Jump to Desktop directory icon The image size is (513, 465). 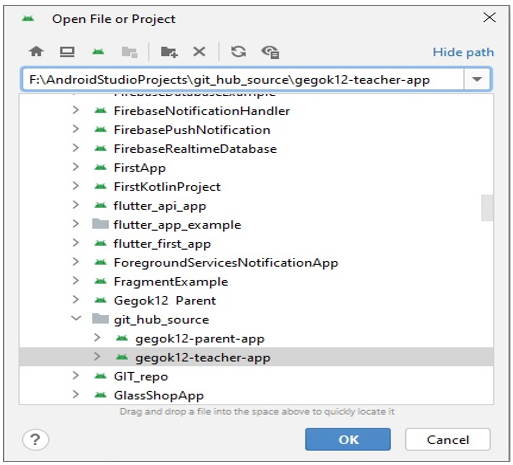pyautogui.click(x=67, y=52)
